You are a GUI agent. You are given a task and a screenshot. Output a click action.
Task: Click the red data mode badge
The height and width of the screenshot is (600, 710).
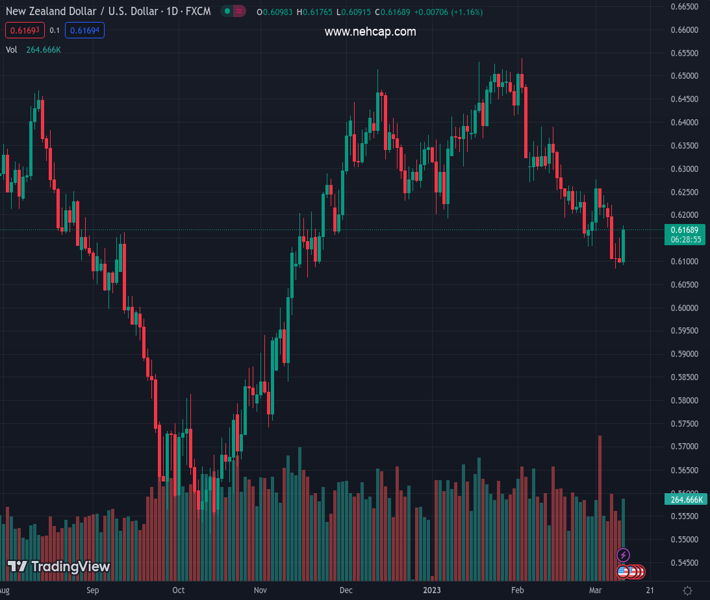click(x=240, y=12)
